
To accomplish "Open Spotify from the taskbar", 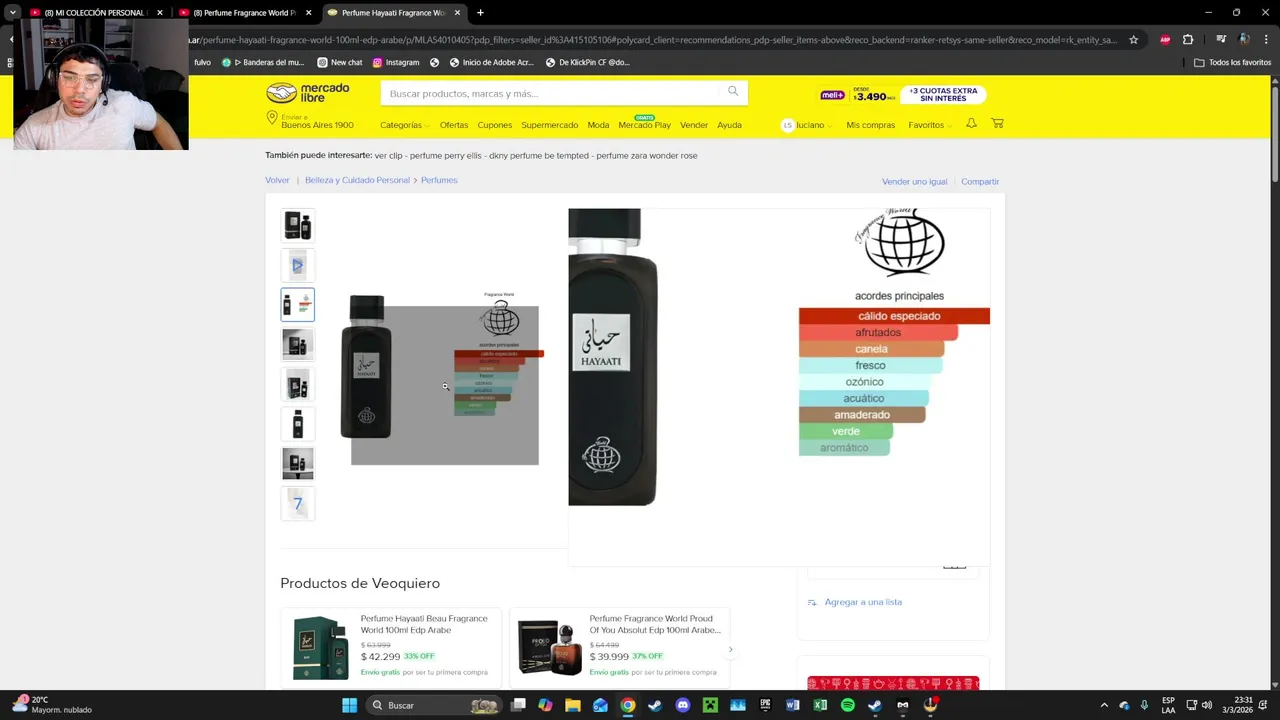I will (848, 705).
